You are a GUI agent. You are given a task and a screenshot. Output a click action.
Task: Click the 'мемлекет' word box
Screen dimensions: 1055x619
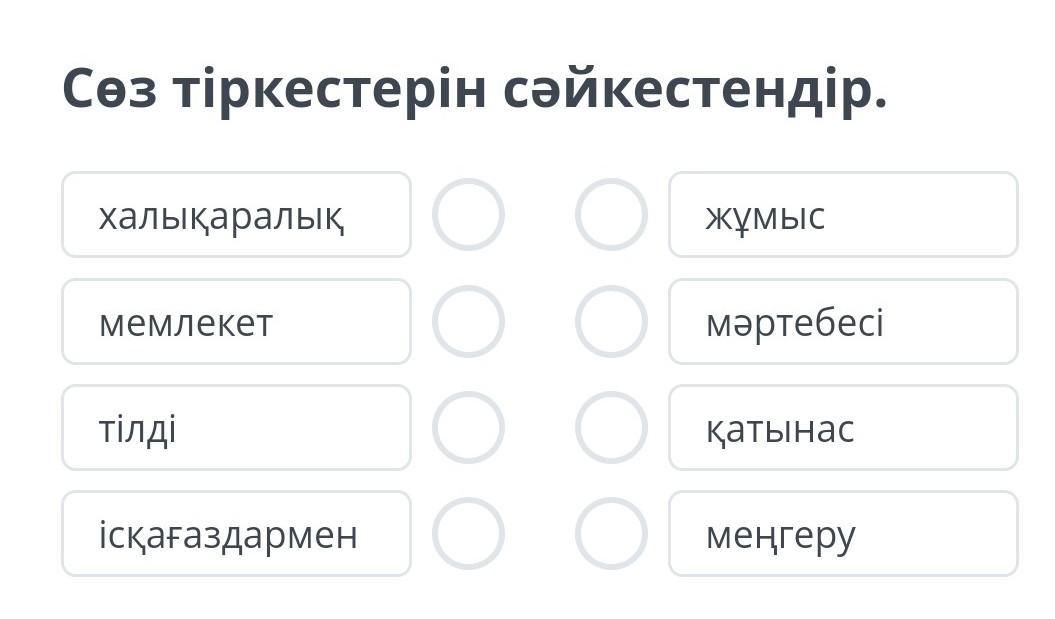coord(236,321)
